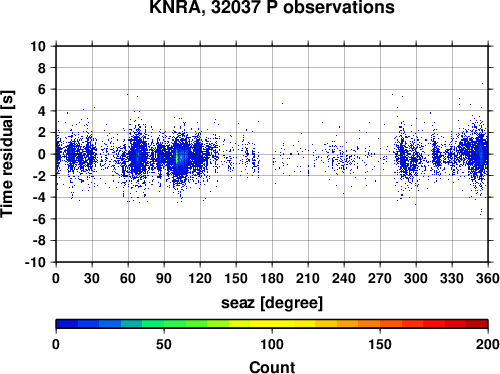
Task: Click the 10 tick label on y-axis
Action: pos(38,46)
